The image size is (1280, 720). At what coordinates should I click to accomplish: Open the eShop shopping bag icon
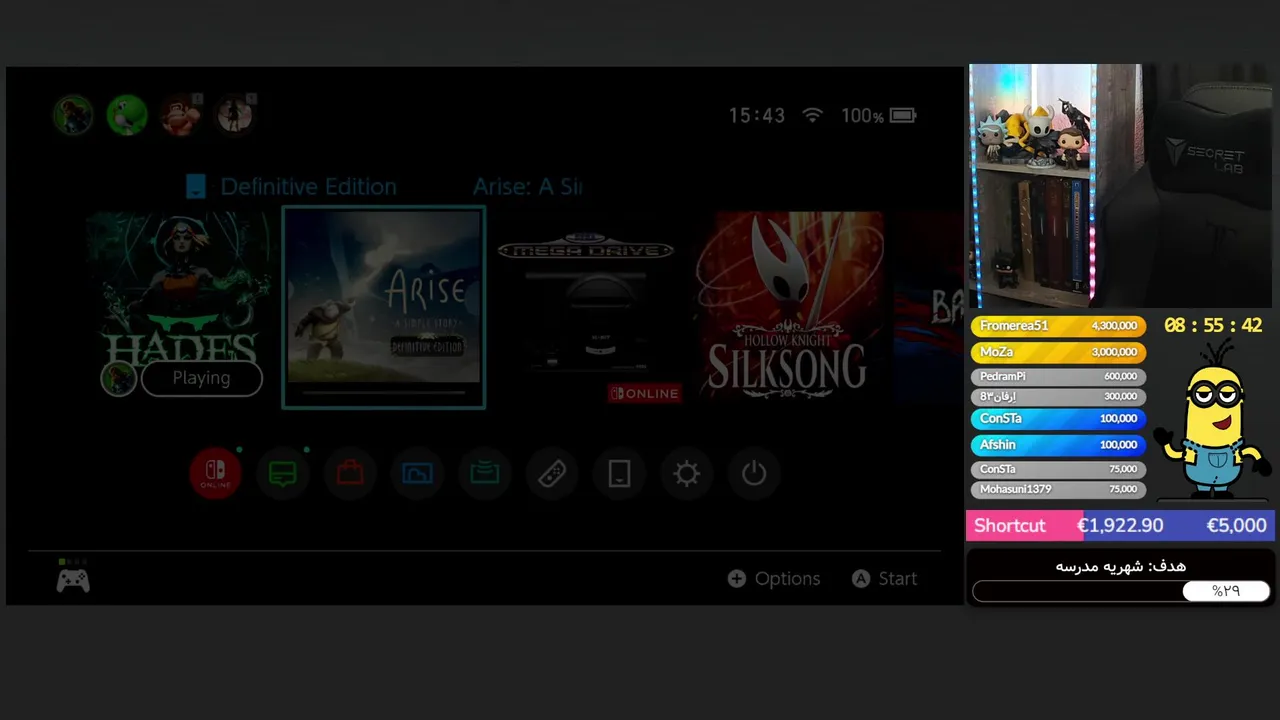(350, 473)
